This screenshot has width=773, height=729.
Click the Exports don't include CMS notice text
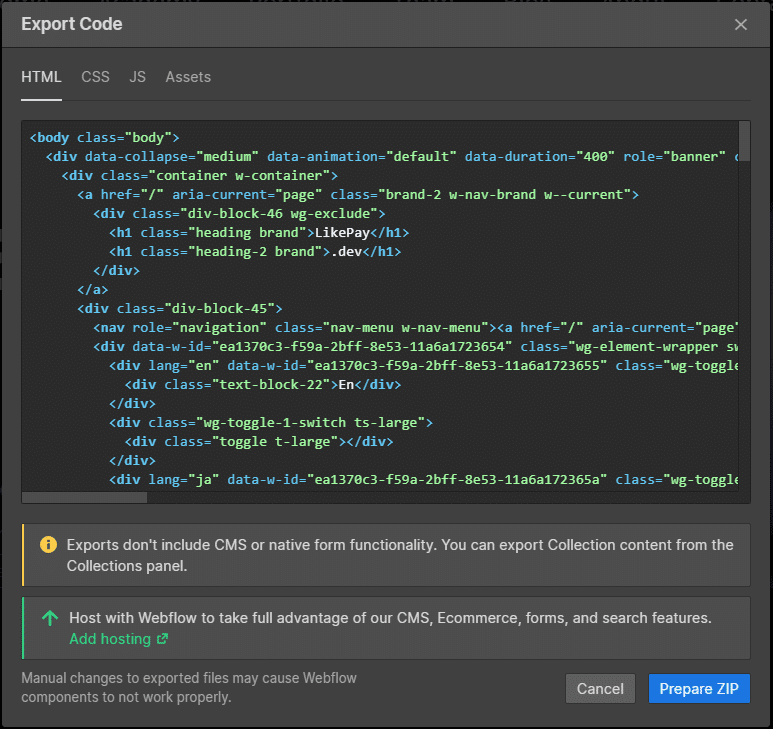tap(400, 555)
